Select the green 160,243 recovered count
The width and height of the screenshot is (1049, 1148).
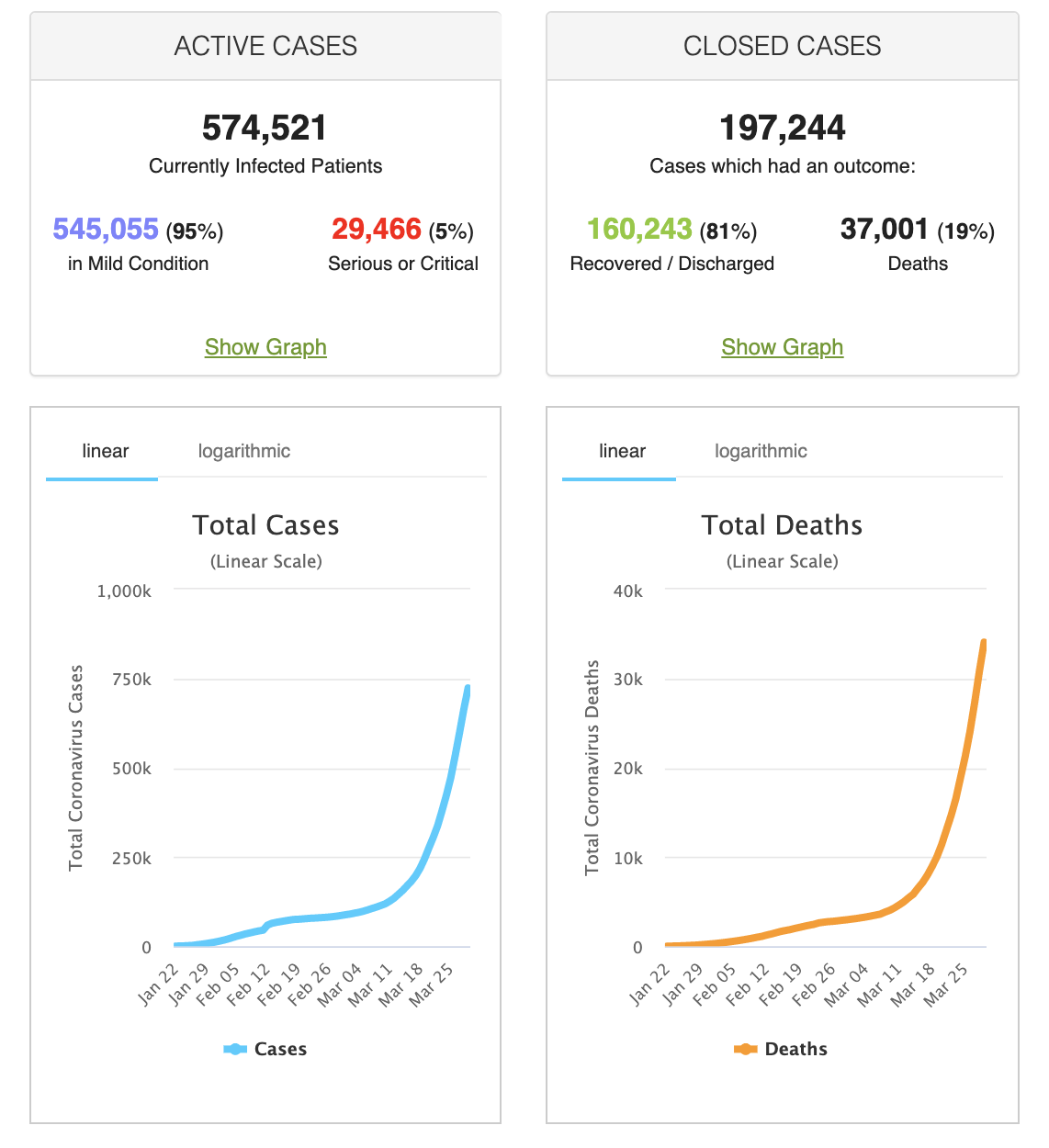click(x=639, y=229)
